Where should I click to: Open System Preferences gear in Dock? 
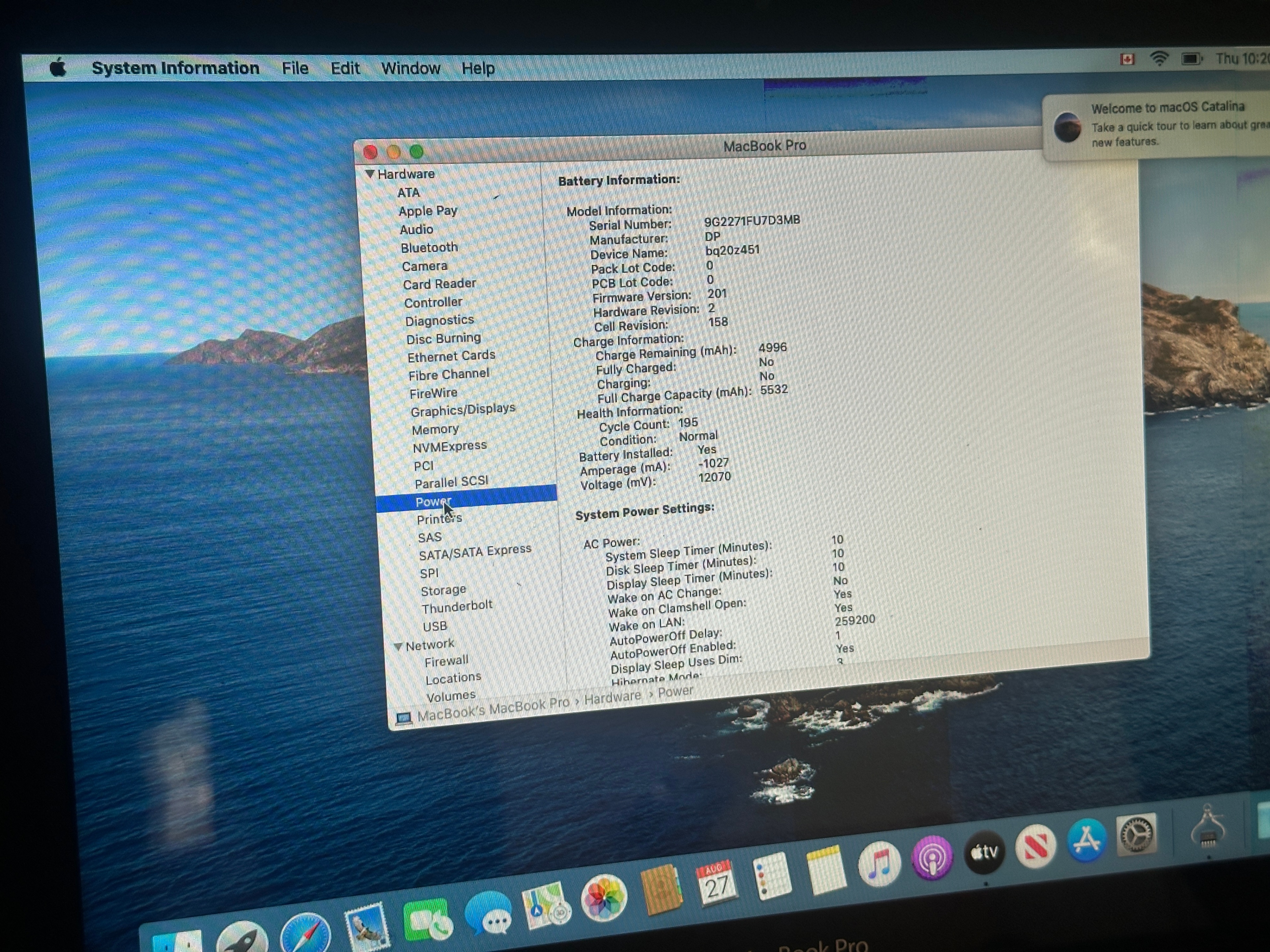coord(1136,834)
